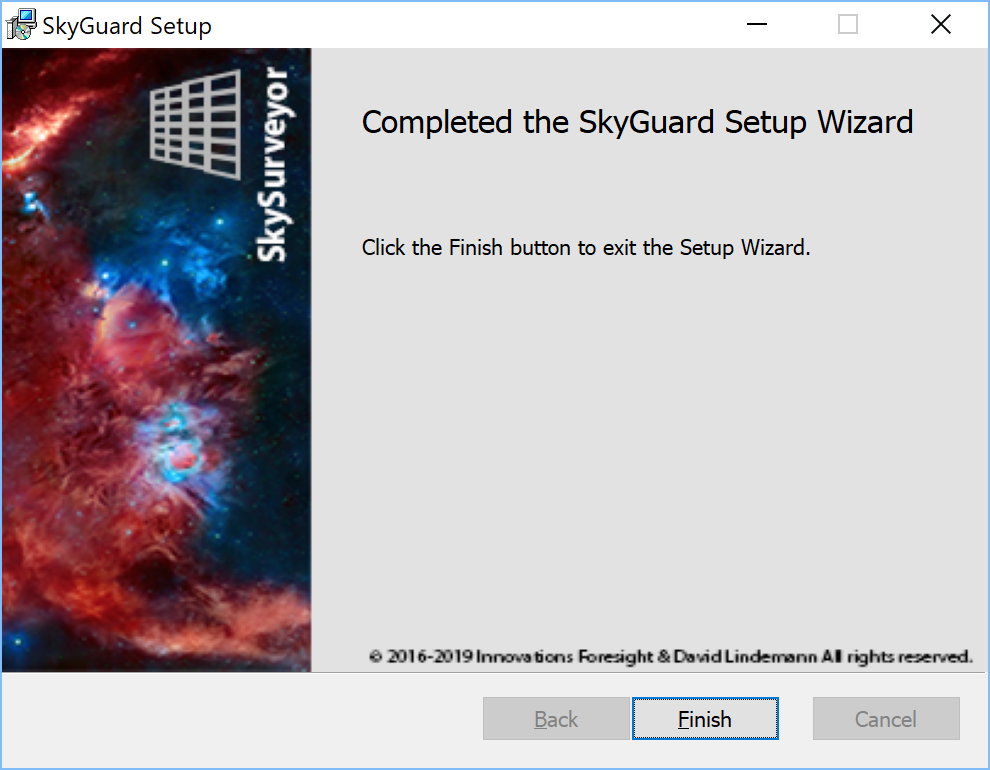Open the installer icon system menu
The width and height of the screenshot is (990, 770).
pyautogui.click(x=21, y=25)
